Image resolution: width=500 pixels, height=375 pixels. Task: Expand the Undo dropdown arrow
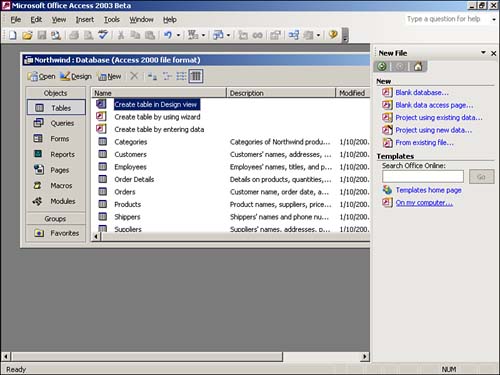[x=178, y=35]
